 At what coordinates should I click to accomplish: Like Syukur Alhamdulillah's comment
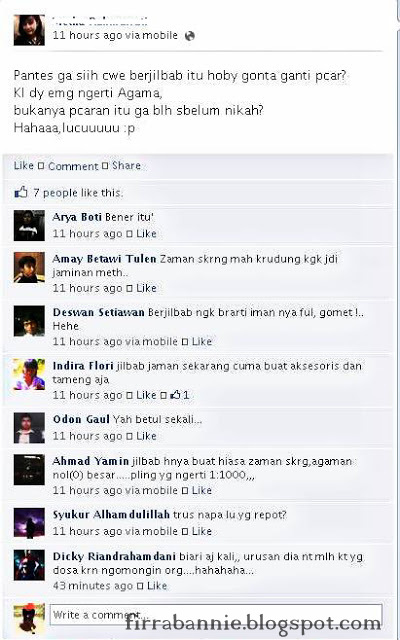click(x=202, y=531)
